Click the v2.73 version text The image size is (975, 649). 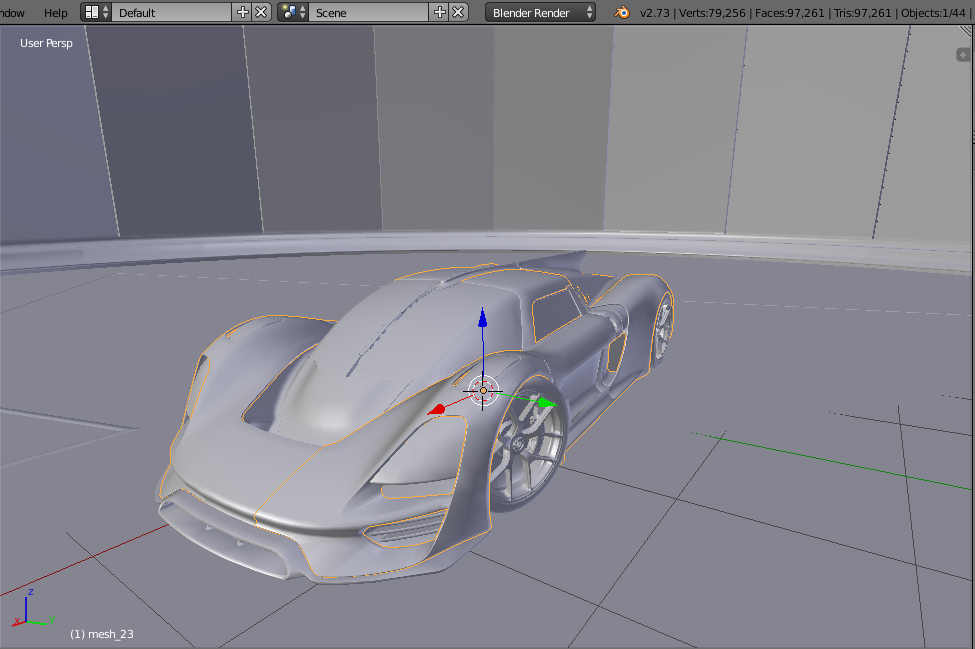click(655, 12)
